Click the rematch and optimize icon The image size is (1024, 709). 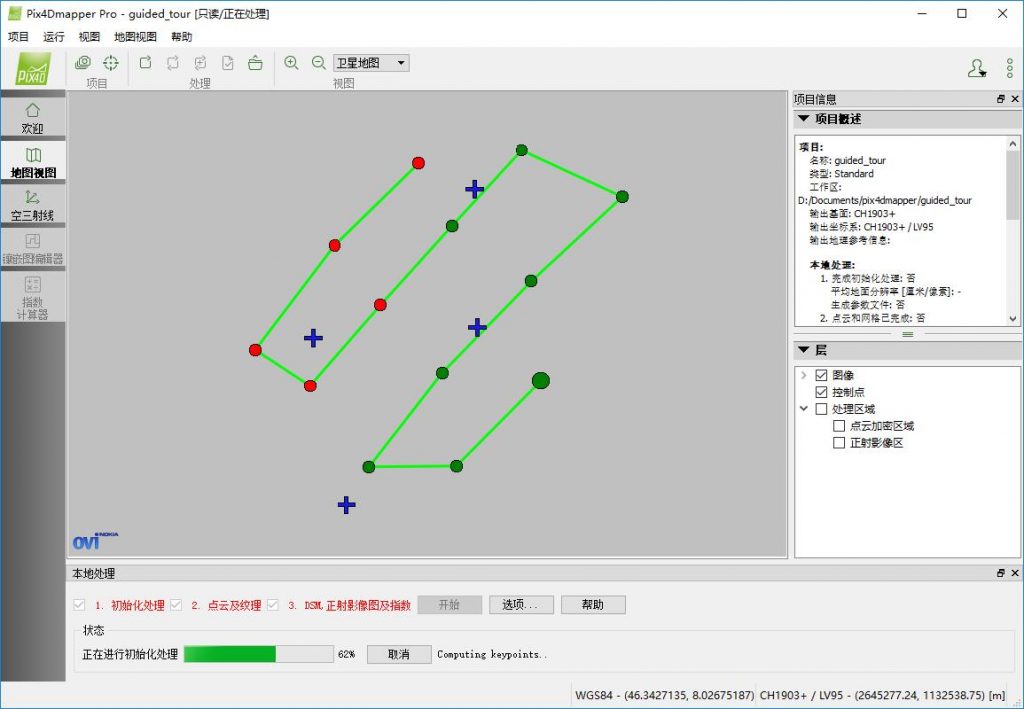tap(200, 63)
